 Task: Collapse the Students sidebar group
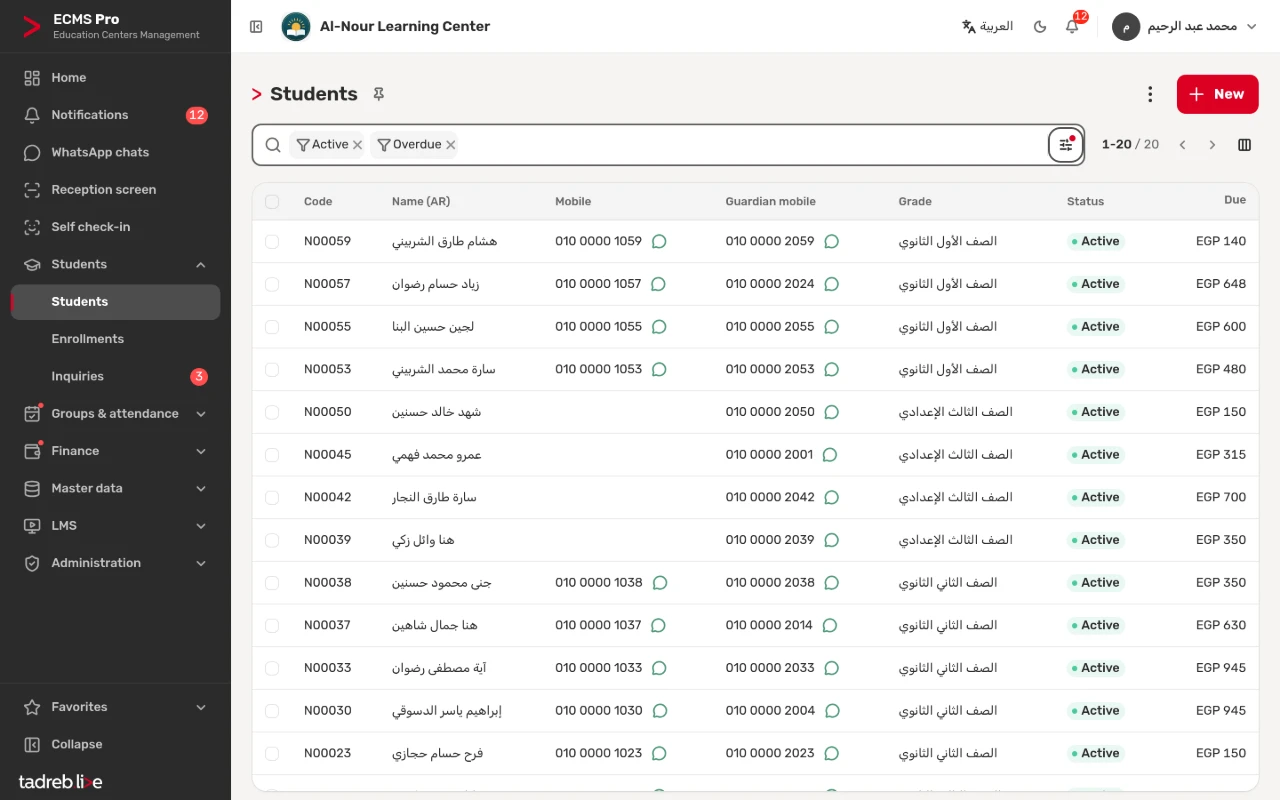pos(115,264)
